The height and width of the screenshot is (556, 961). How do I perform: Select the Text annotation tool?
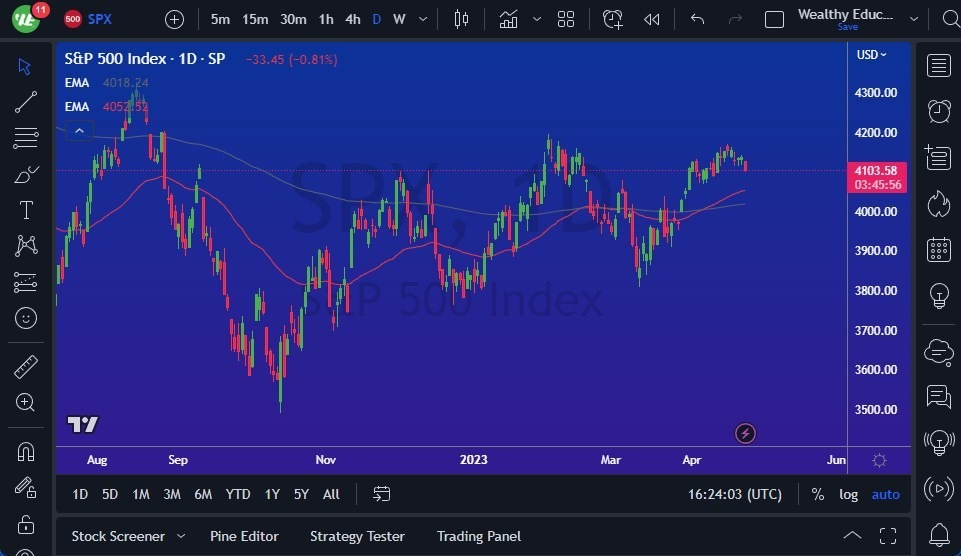tap(26, 210)
